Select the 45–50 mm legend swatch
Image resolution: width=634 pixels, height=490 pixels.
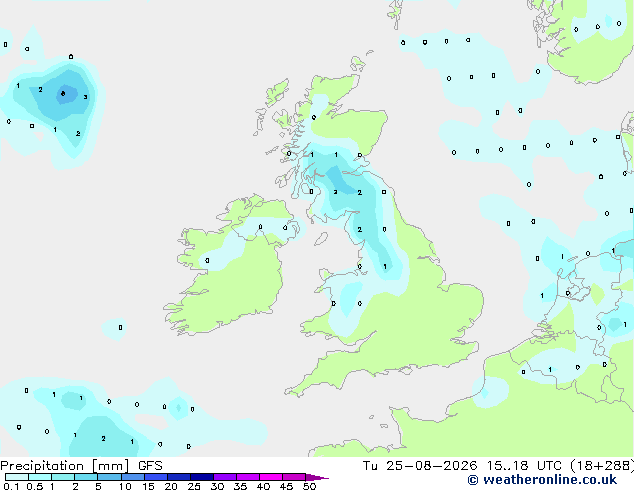point(294,477)
